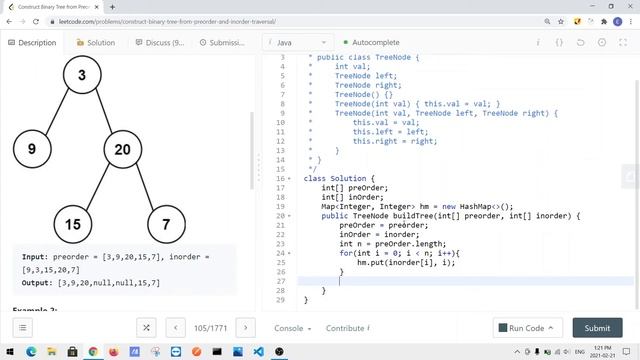
Task: Click the description panel scrollbar
Action: (252, 150)
